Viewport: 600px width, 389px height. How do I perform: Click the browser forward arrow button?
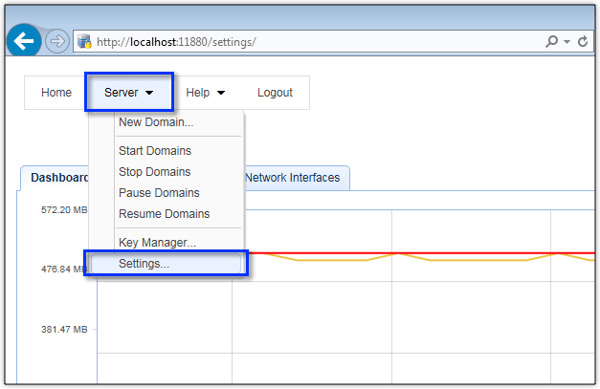tap(57, 41)
